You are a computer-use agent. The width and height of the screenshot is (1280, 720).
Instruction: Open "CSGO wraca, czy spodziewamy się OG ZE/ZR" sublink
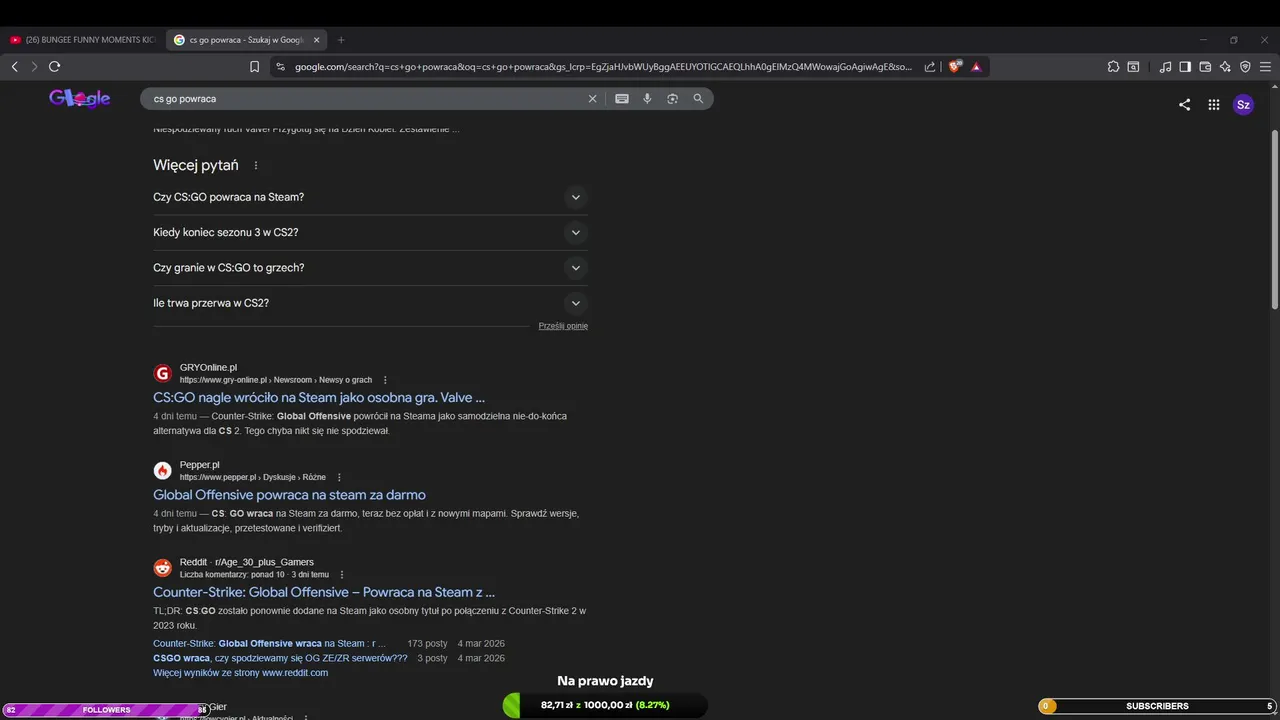(x=280, y=658)
